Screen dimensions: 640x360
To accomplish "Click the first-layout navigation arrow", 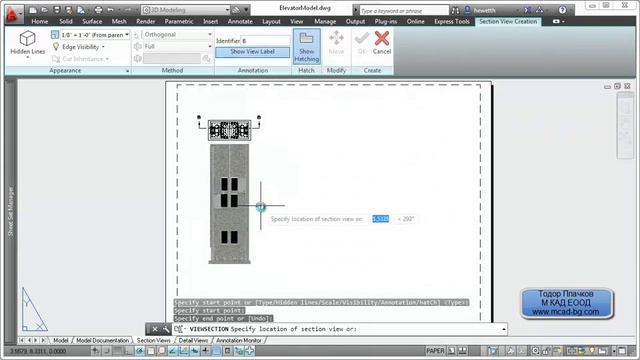I will tap(22, 340).
